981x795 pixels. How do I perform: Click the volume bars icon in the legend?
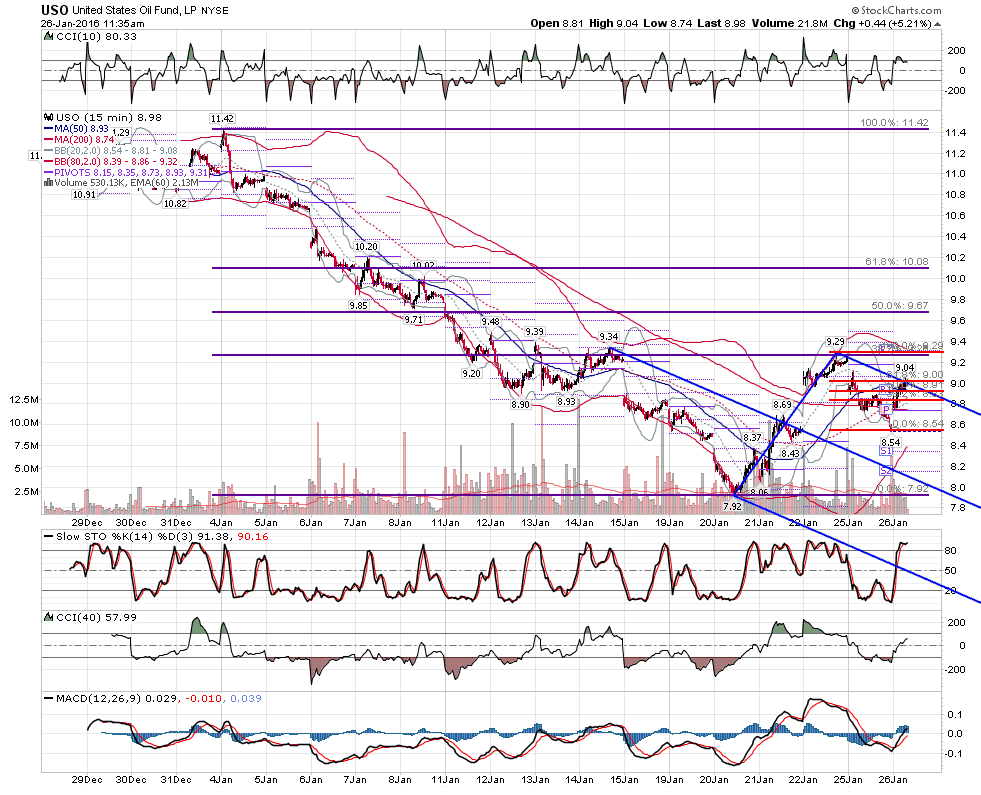click(x=48, y=183)
